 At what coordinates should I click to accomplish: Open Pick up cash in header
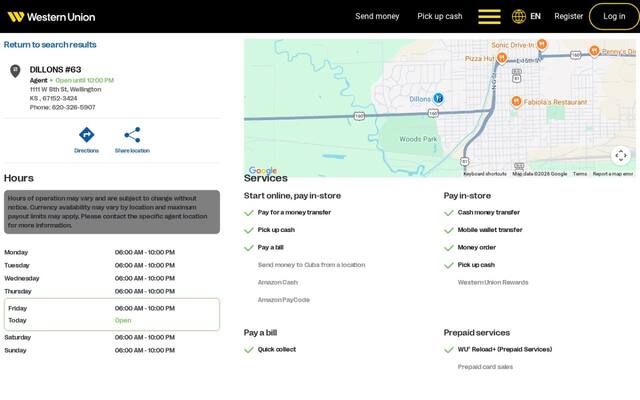pos(440,16)
